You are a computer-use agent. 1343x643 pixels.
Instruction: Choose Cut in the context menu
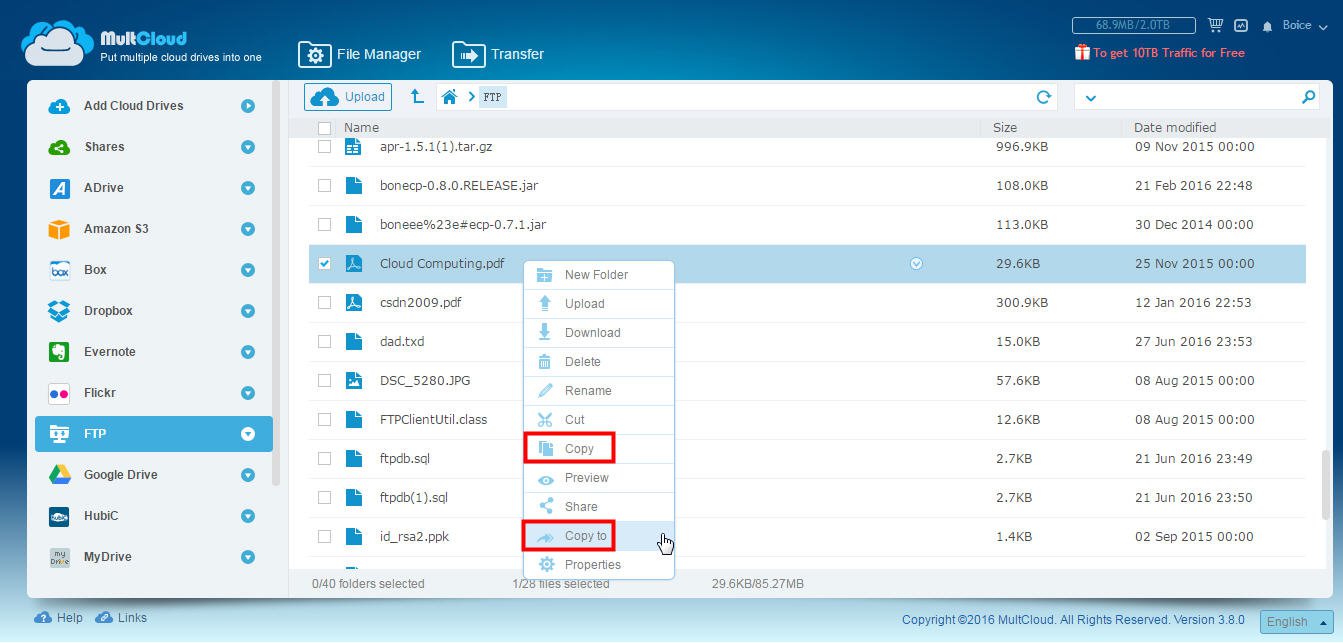599,420
